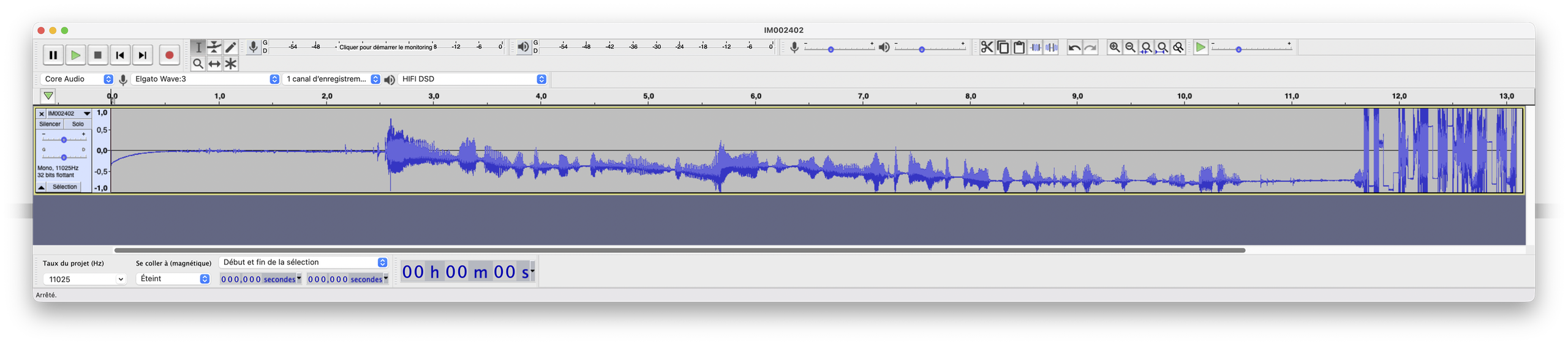Toggle Silencer mute on track IM002402
The image size is (1568, 358).
[50, 124]
